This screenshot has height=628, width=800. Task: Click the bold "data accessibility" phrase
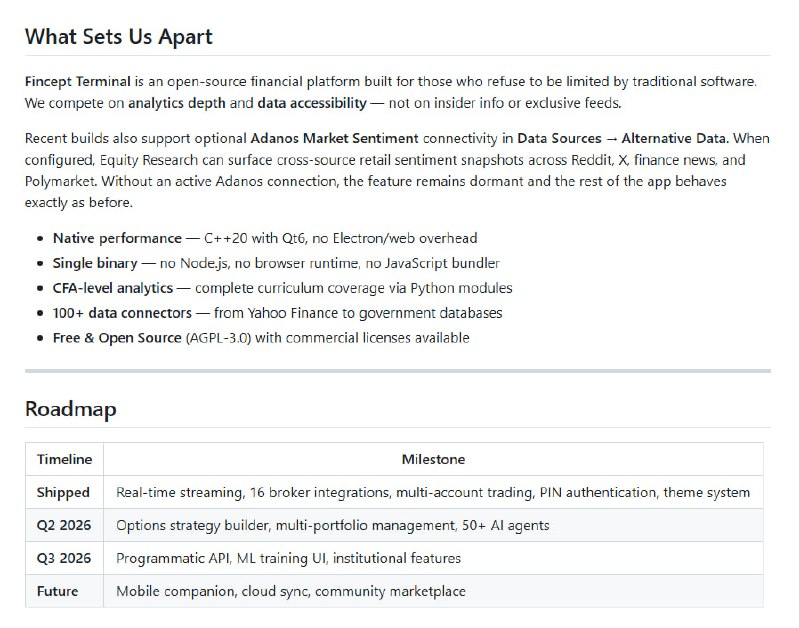pyautogui.click(x=312, y=103)
